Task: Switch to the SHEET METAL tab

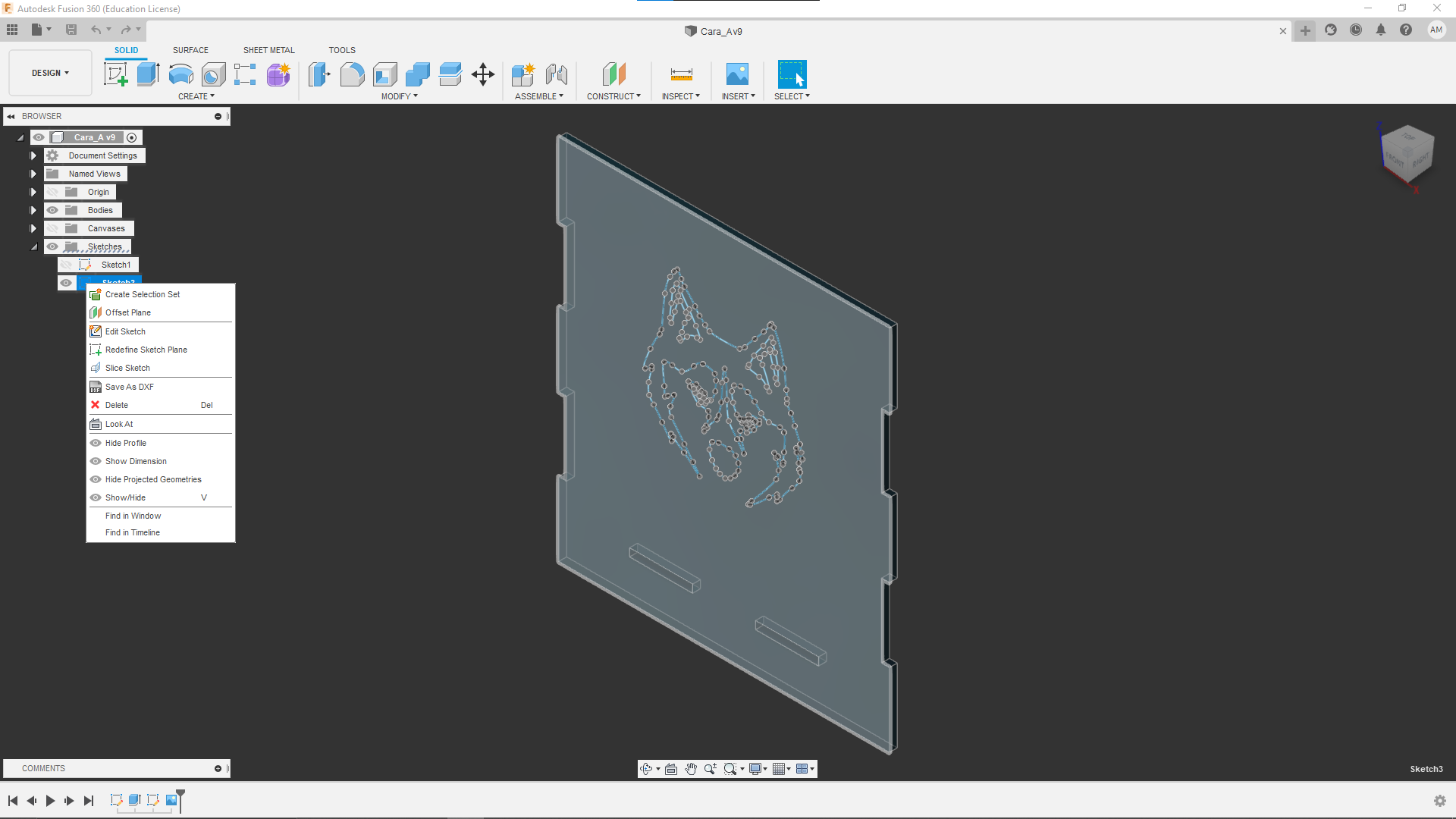Action: (268, 50)
